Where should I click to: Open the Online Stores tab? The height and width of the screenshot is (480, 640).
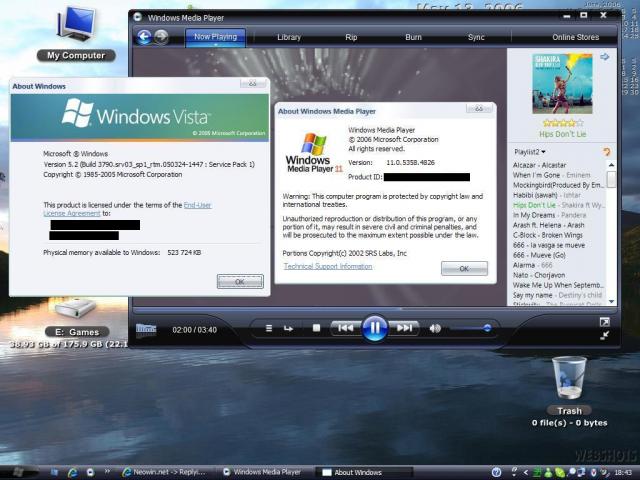click(576, 37)
